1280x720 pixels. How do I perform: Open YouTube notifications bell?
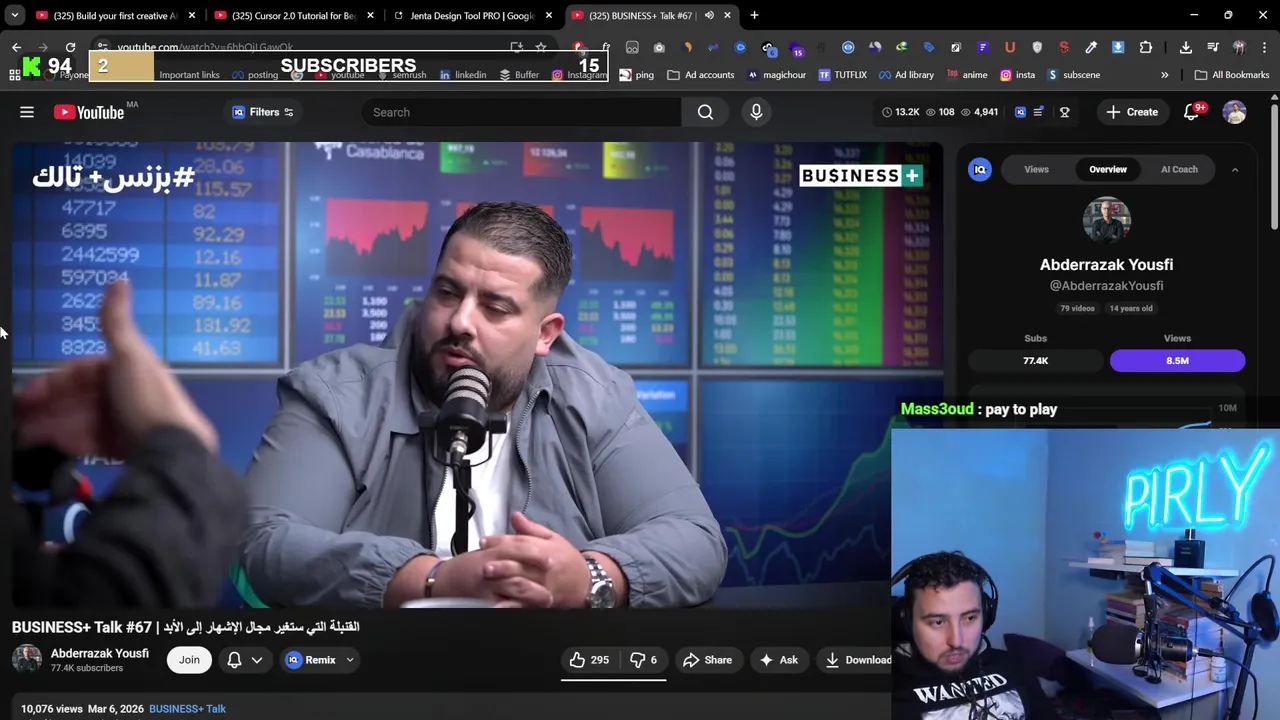click(1191, 112)
